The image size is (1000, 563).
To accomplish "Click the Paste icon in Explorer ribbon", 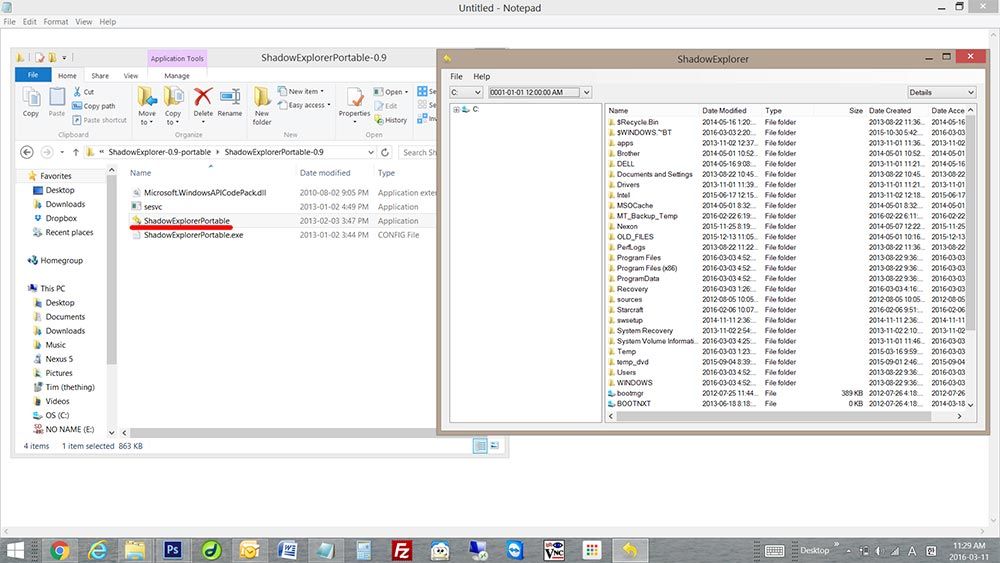I will (57, 102).
